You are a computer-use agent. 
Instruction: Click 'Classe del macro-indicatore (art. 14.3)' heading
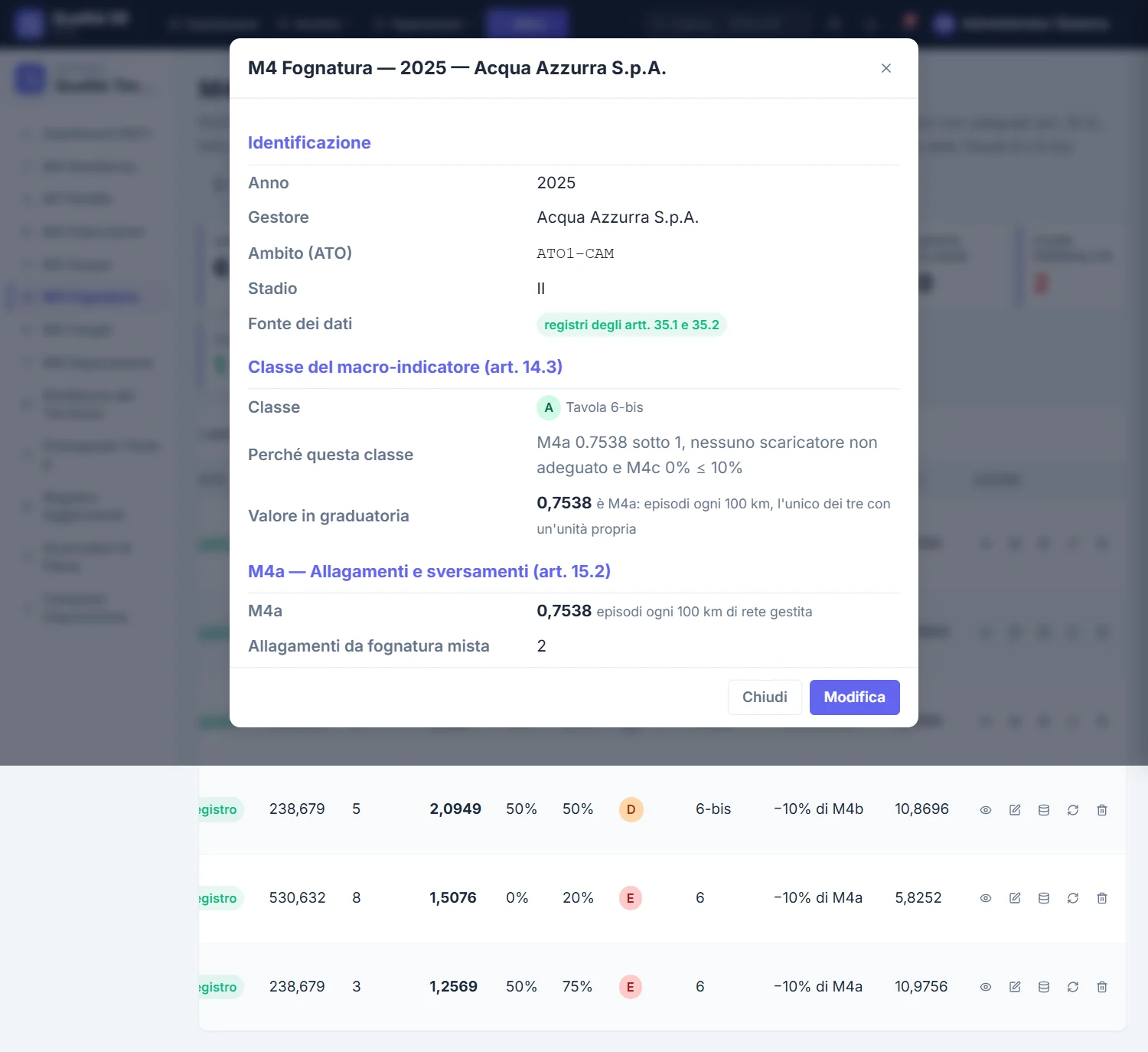[405, 367]
